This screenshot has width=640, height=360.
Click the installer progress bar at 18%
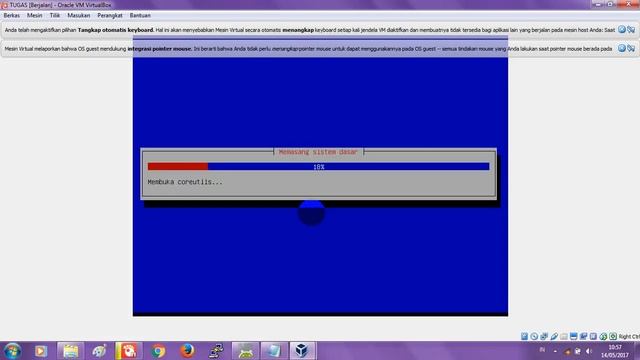point(318,167)
